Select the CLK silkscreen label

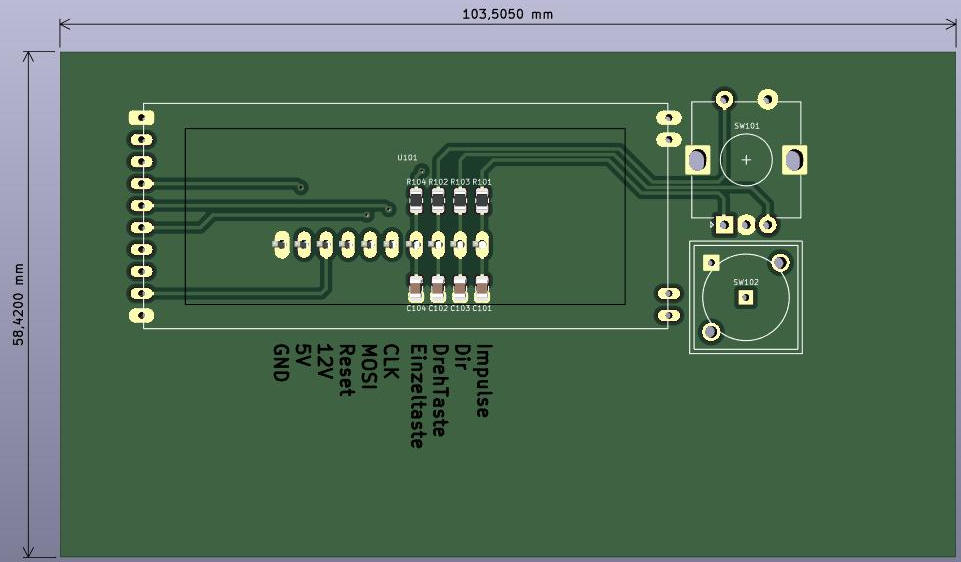[x=391, y=362]
